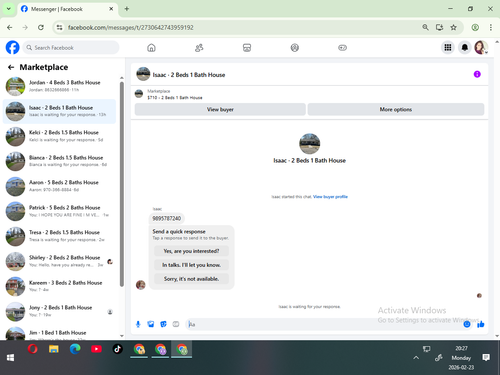Open Jim - 1 Bed 1 Bath House chat
The width and height of the screenshot is (500, 375).
(59, 333)
